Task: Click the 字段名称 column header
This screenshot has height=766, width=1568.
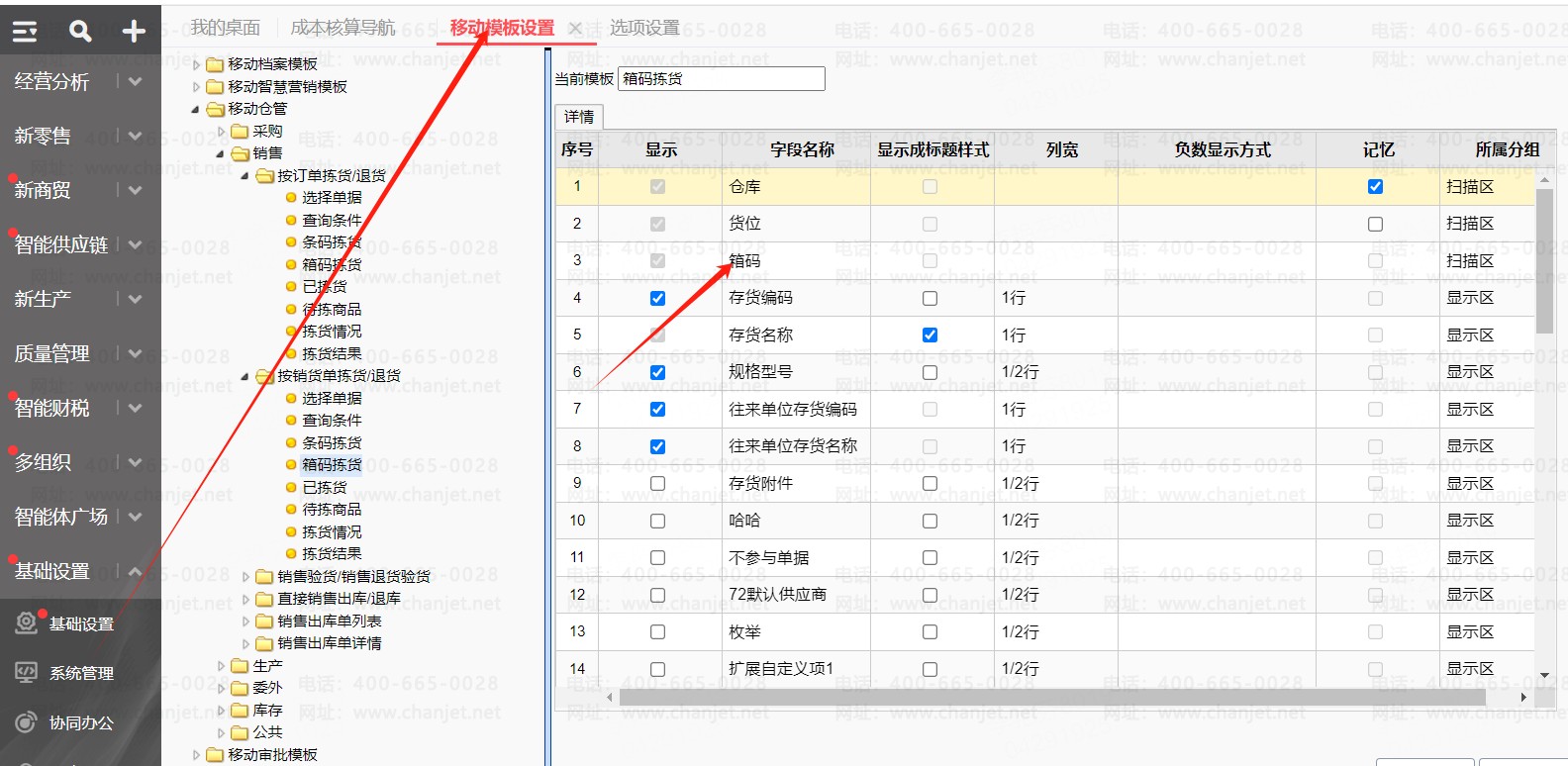Action: 802,150
